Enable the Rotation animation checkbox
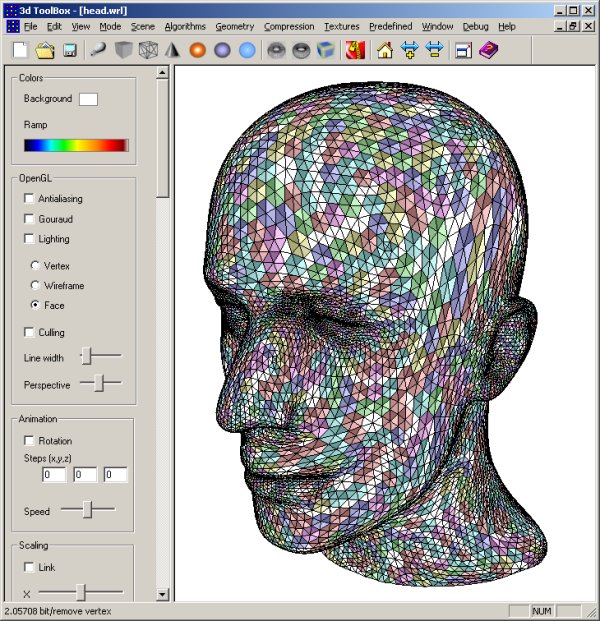The image size is (600, 621). tap(29, 441)
